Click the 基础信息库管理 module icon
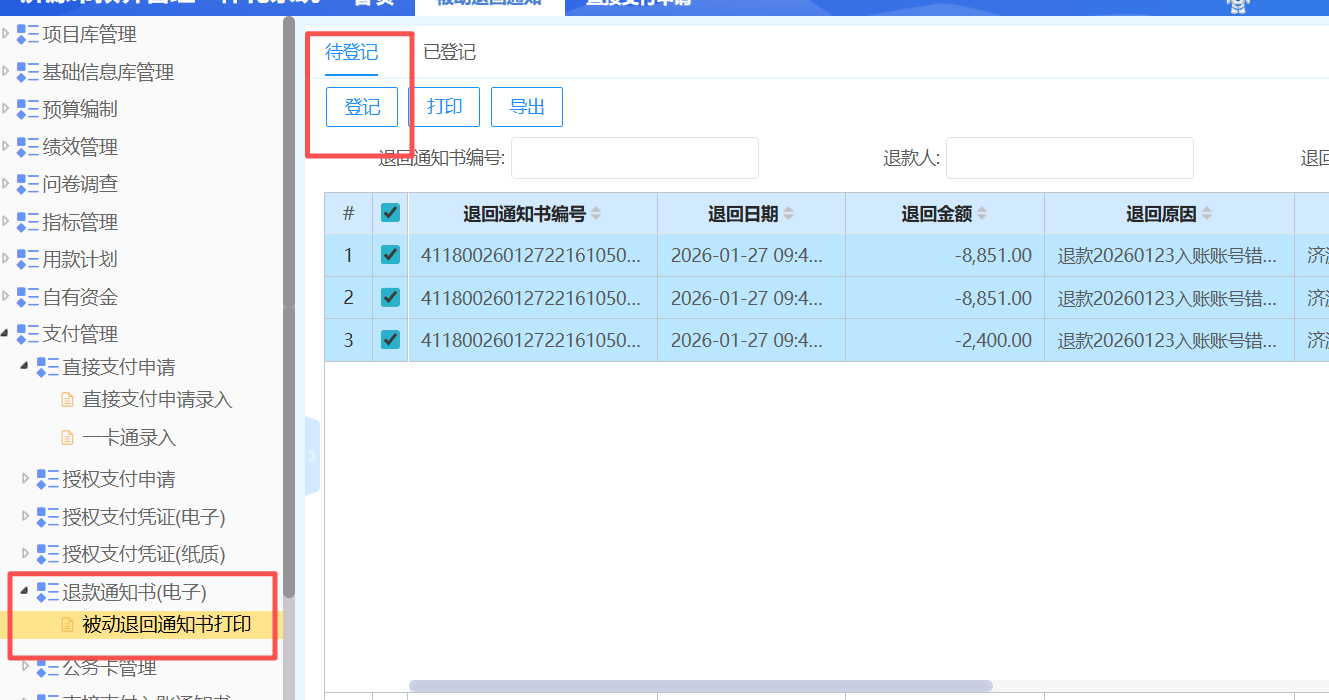Viewport: 1329px width, 700px height. pos(28,72)
